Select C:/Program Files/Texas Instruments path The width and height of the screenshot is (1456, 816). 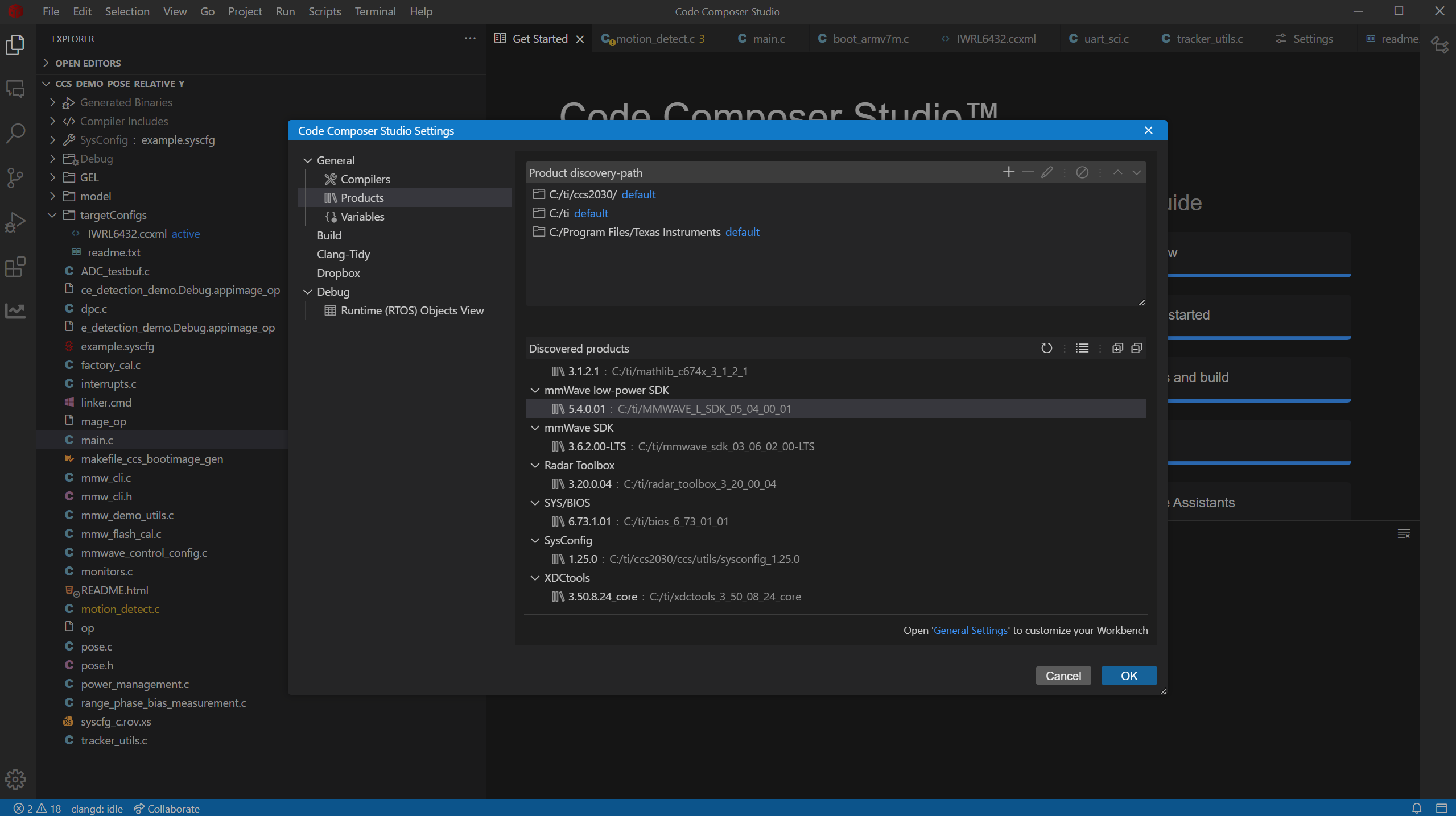tap(836, 232)
